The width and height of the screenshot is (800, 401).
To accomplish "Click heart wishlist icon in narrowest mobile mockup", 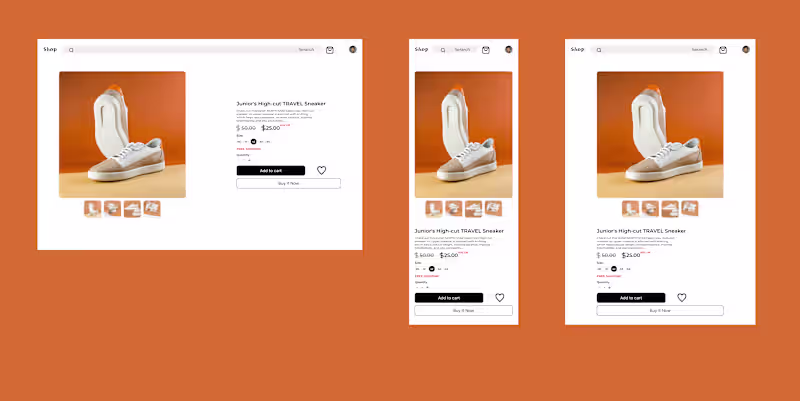I will 499,297.
